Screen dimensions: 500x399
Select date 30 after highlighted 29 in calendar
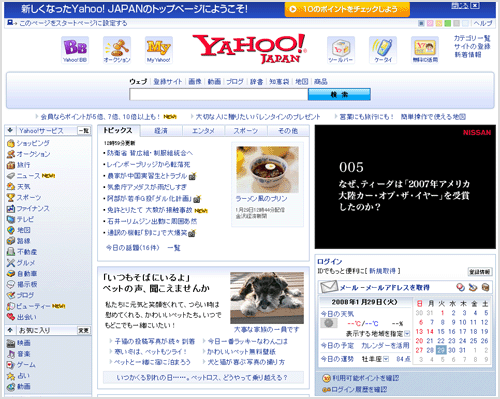[x=452, y=350]
